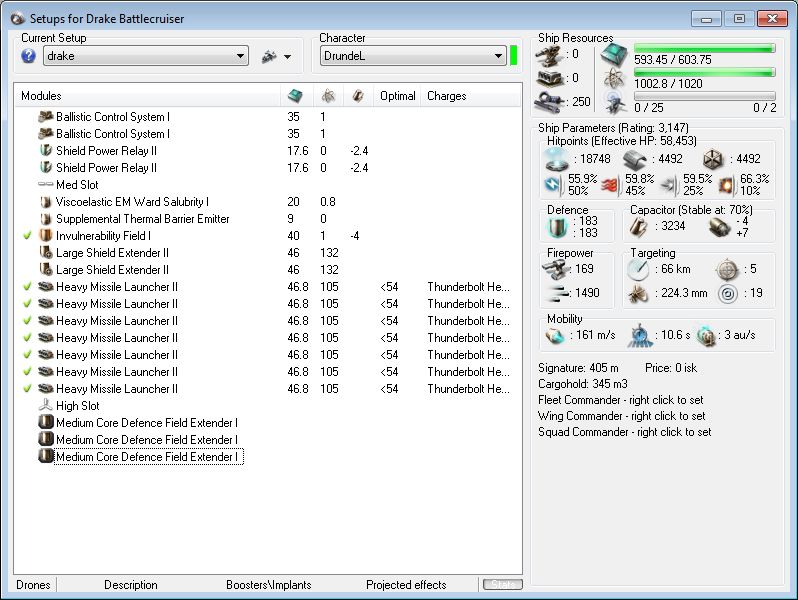The width and height of the screenshot is (798, 600).
Task: Click the explosive resistance icon
Action: [x=726, y=185]
